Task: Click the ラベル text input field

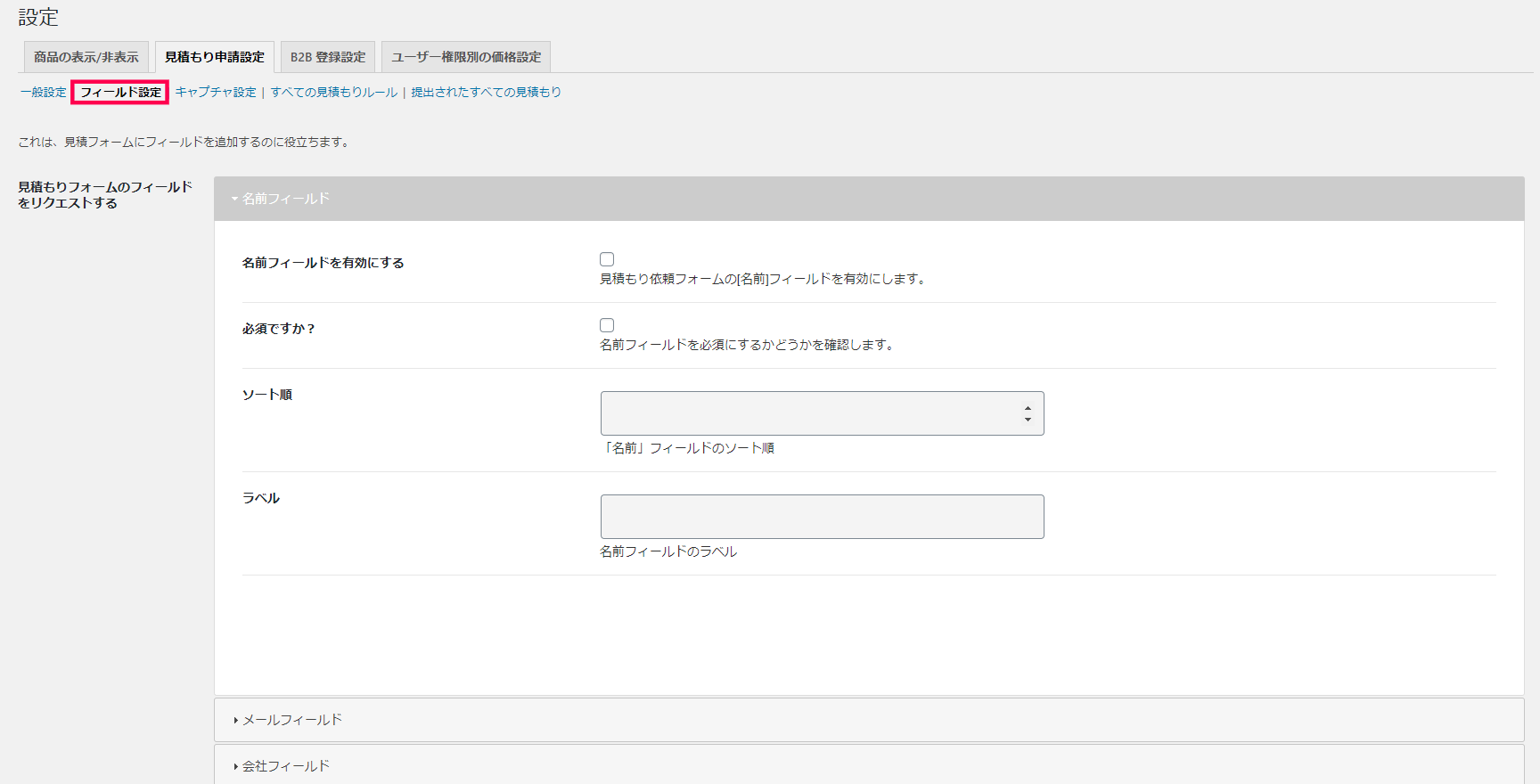Action: 822,517
